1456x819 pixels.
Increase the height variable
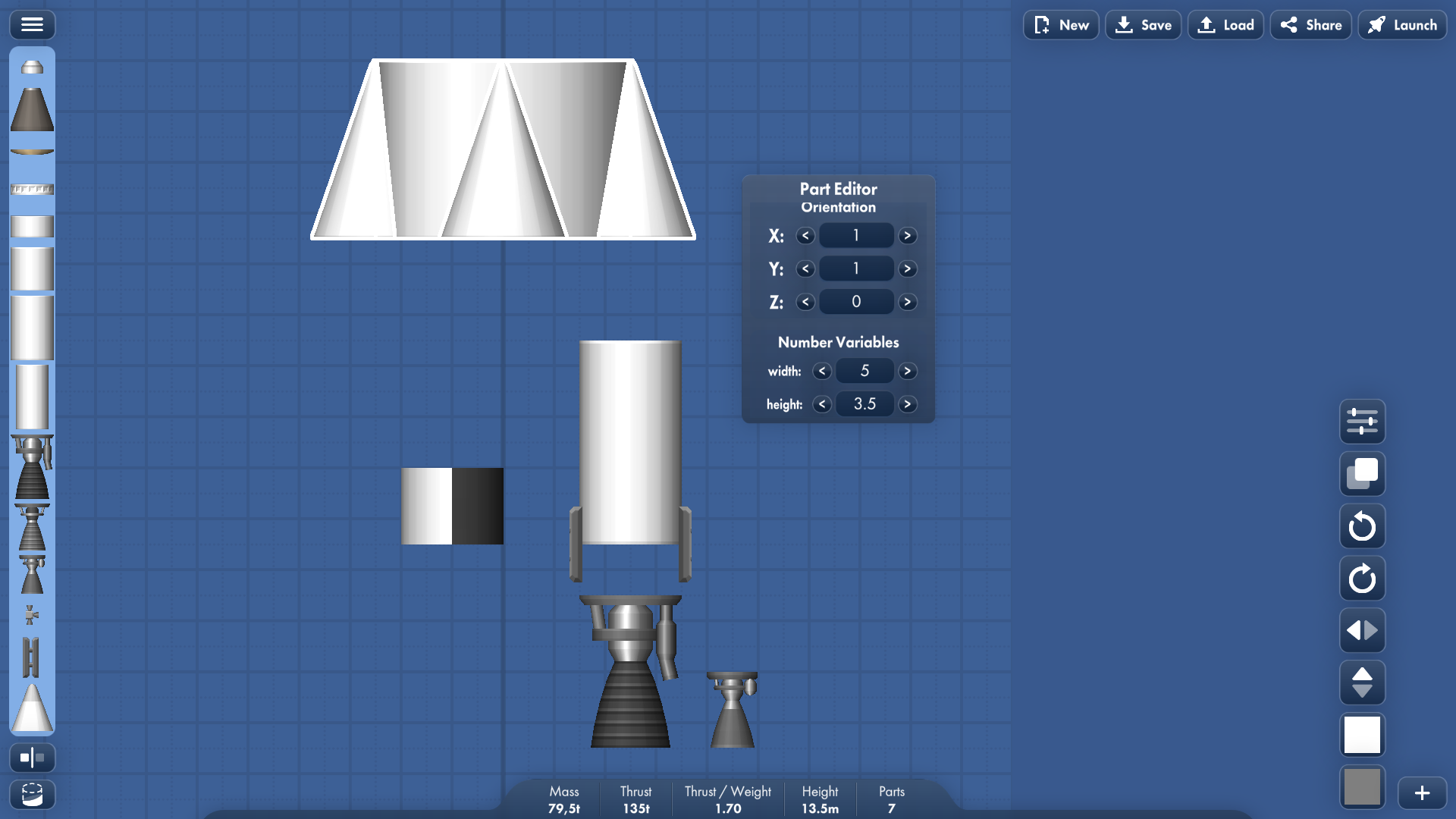coord(907,404)
